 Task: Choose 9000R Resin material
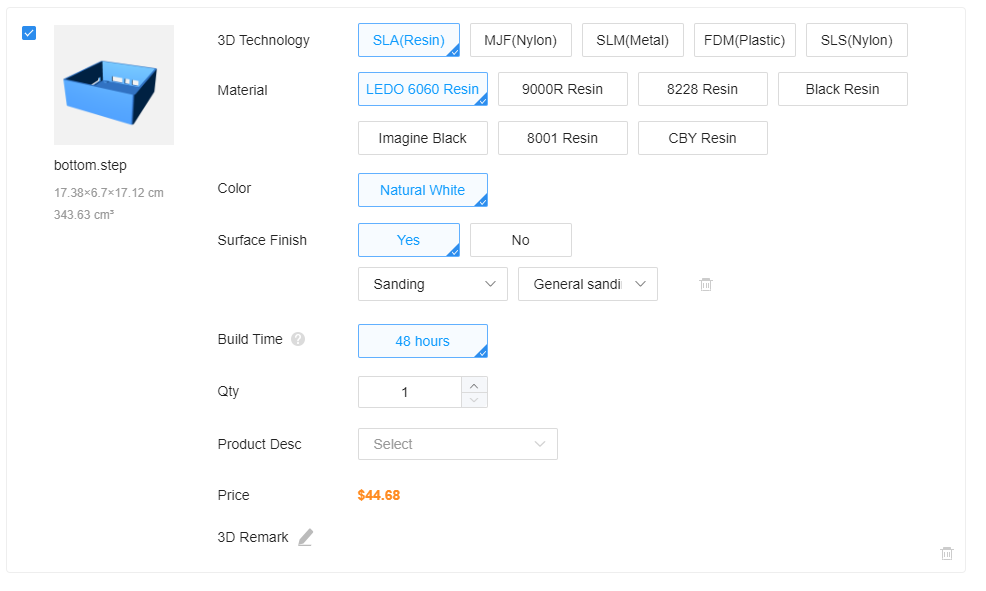(x=563, y=89)
